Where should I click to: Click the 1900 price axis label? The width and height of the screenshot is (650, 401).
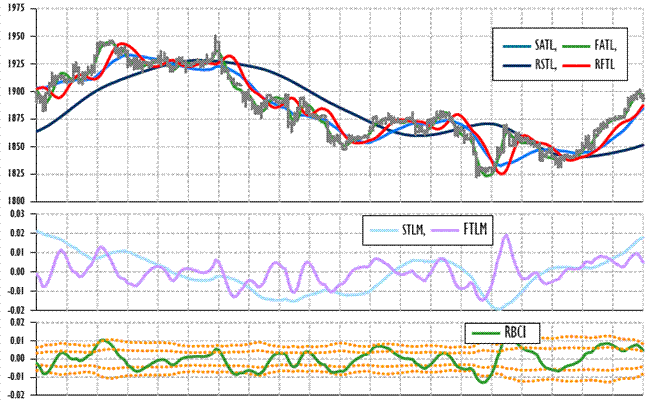[x=16, y=91]
